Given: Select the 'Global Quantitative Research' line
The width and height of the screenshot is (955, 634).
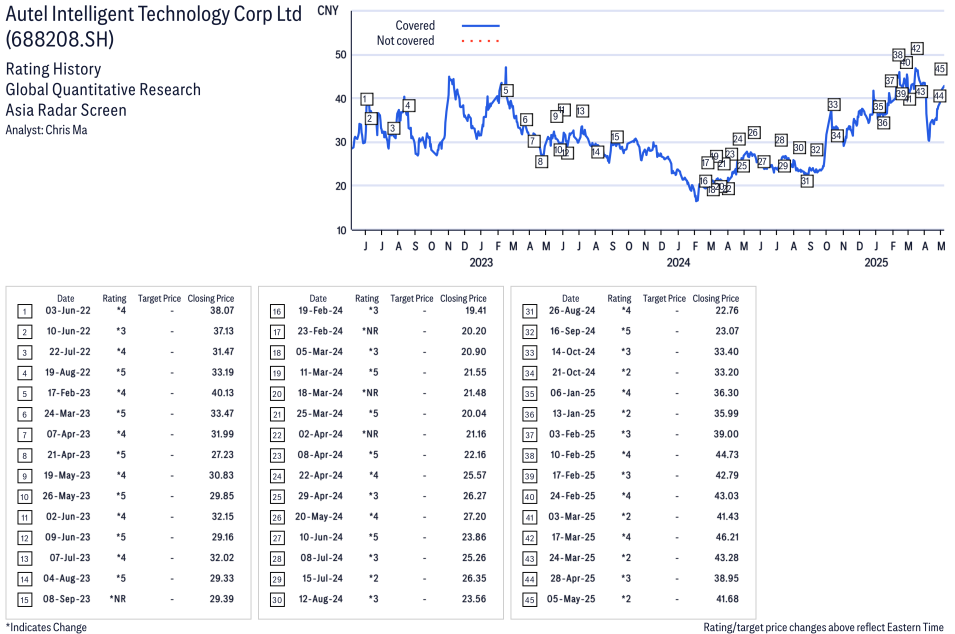Looking at the screenshot, I should coord(103,90).
